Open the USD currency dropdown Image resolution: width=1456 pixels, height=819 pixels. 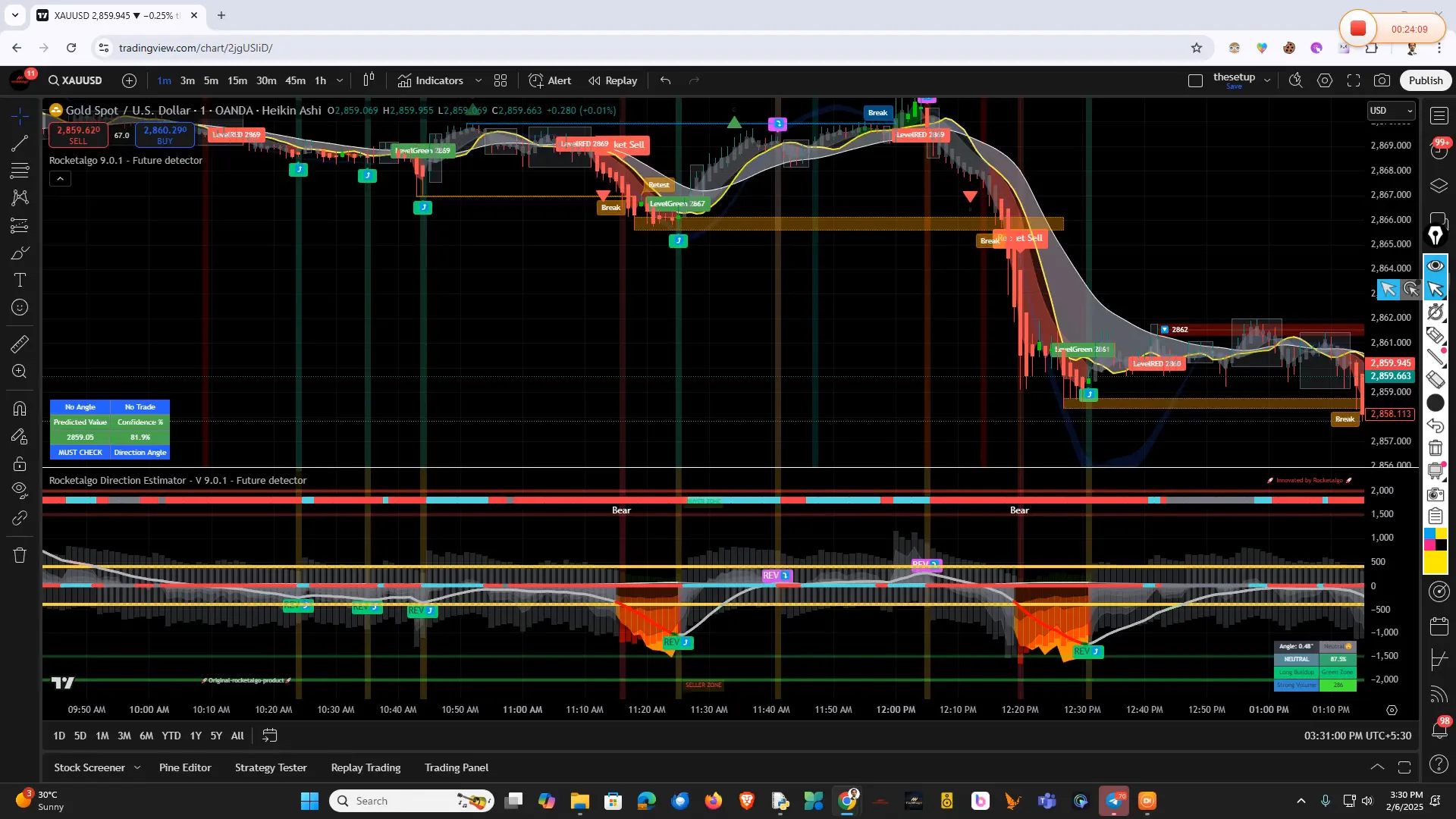[x=1391, y=111]
